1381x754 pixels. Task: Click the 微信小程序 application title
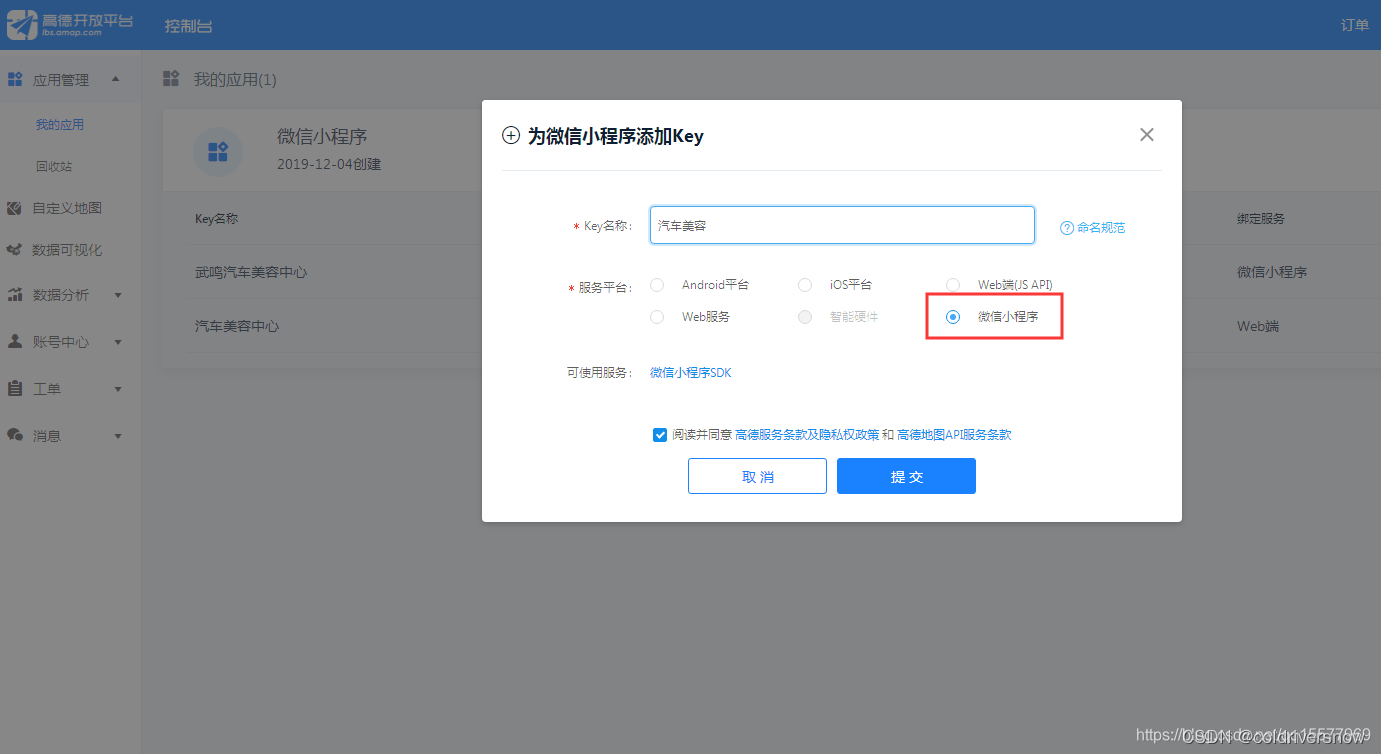click(322, 137)
